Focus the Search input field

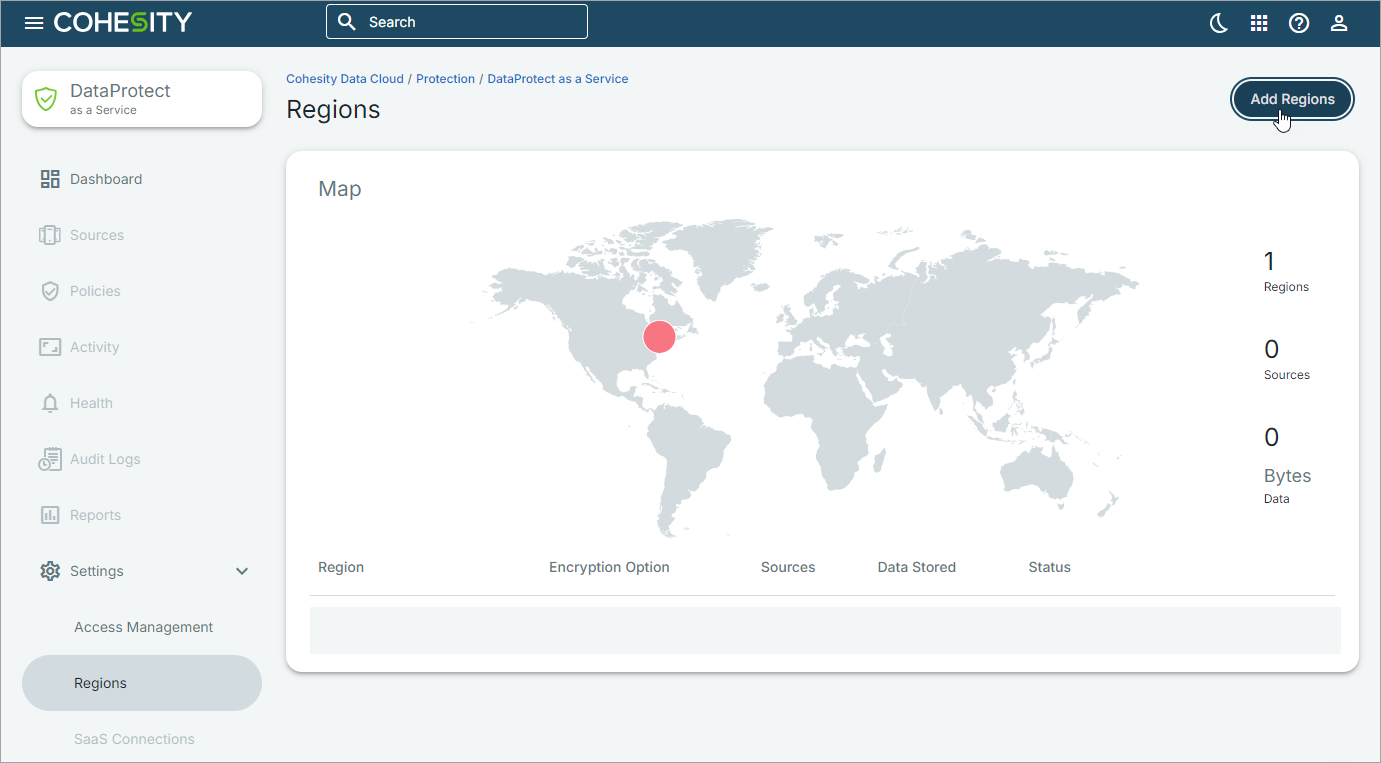pos(470,22)
